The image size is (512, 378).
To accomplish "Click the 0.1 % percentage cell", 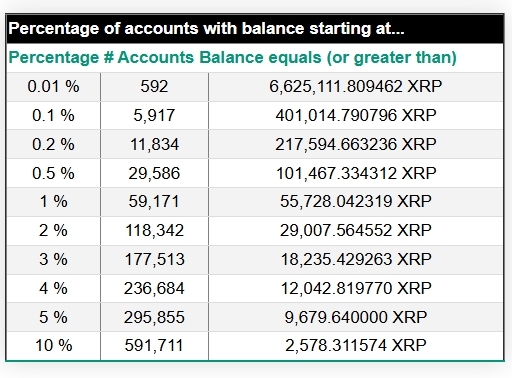I will click(53, 116).
